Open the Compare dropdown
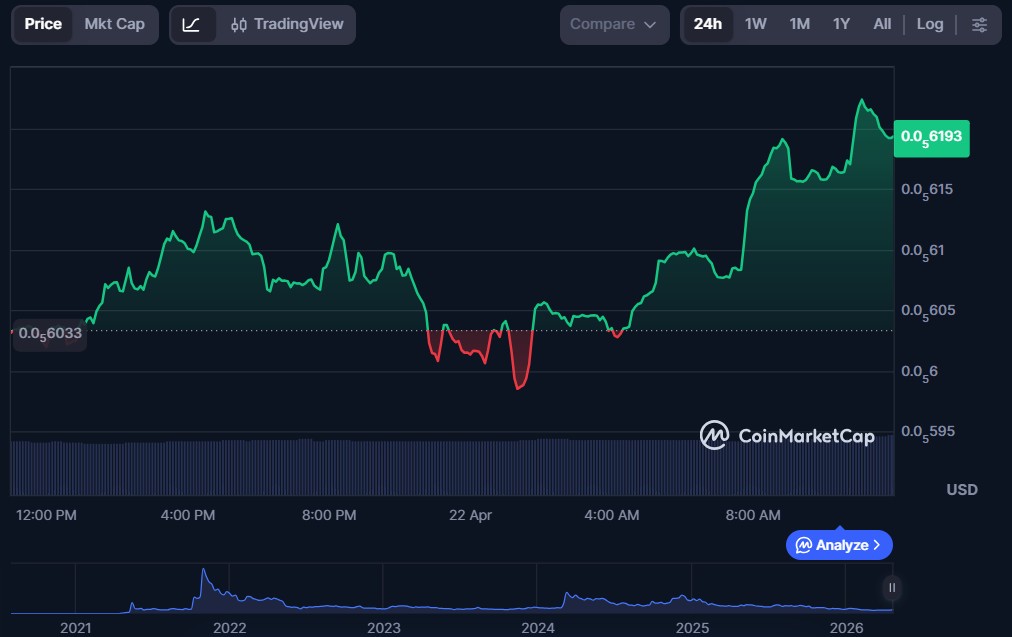Viewport: 1012px width, 637px height. point(613,24)
